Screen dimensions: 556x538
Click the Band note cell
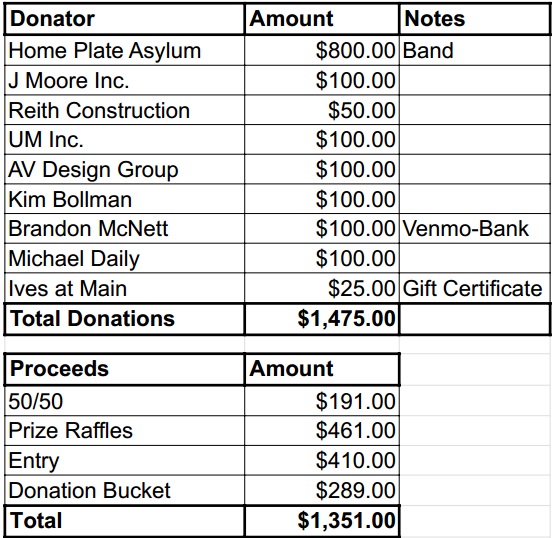(475, 50)
